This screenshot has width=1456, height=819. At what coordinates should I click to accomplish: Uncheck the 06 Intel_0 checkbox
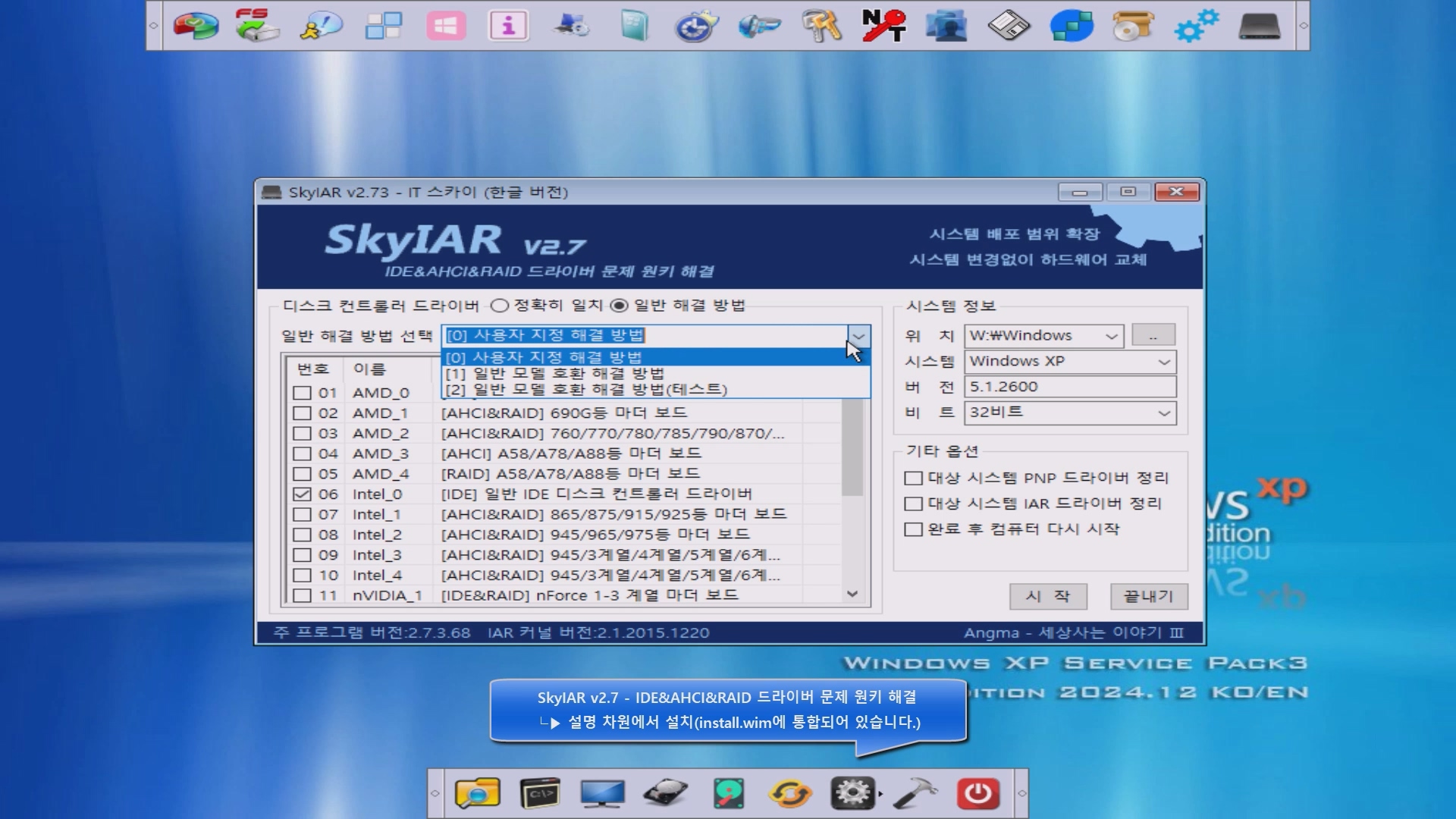pos(302,494)
